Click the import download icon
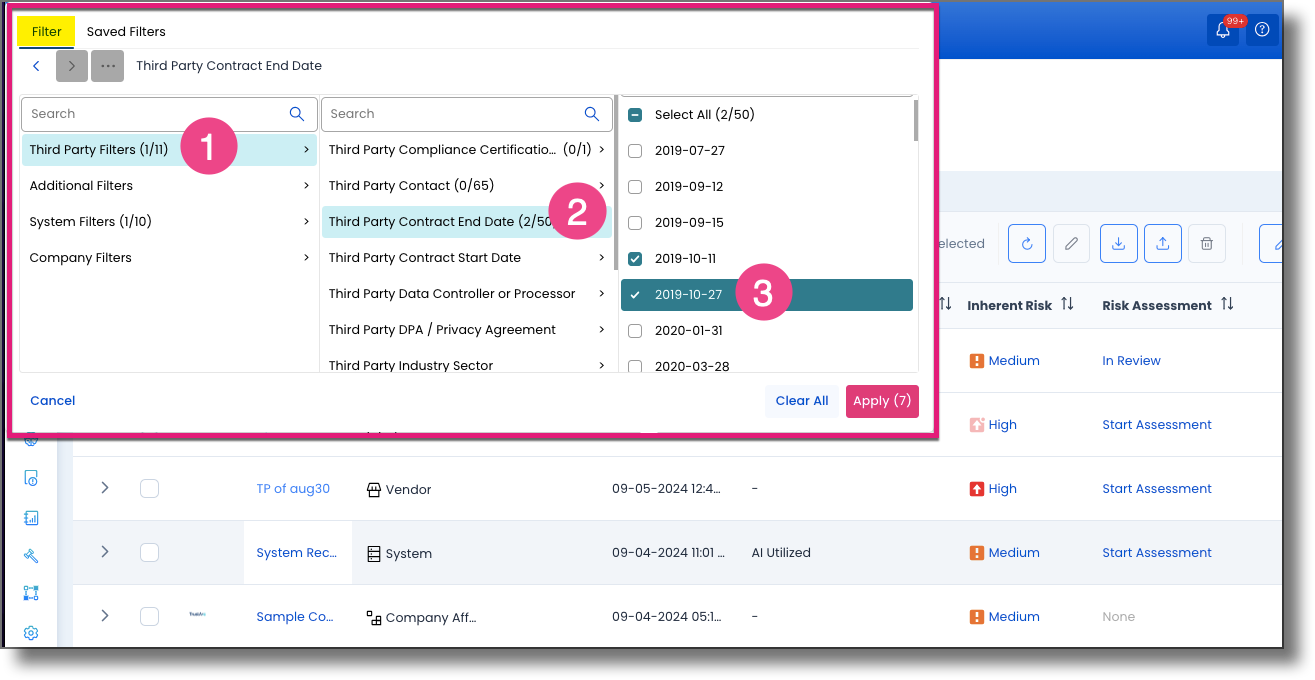 pyautogui.click(x=1118, y=243)
